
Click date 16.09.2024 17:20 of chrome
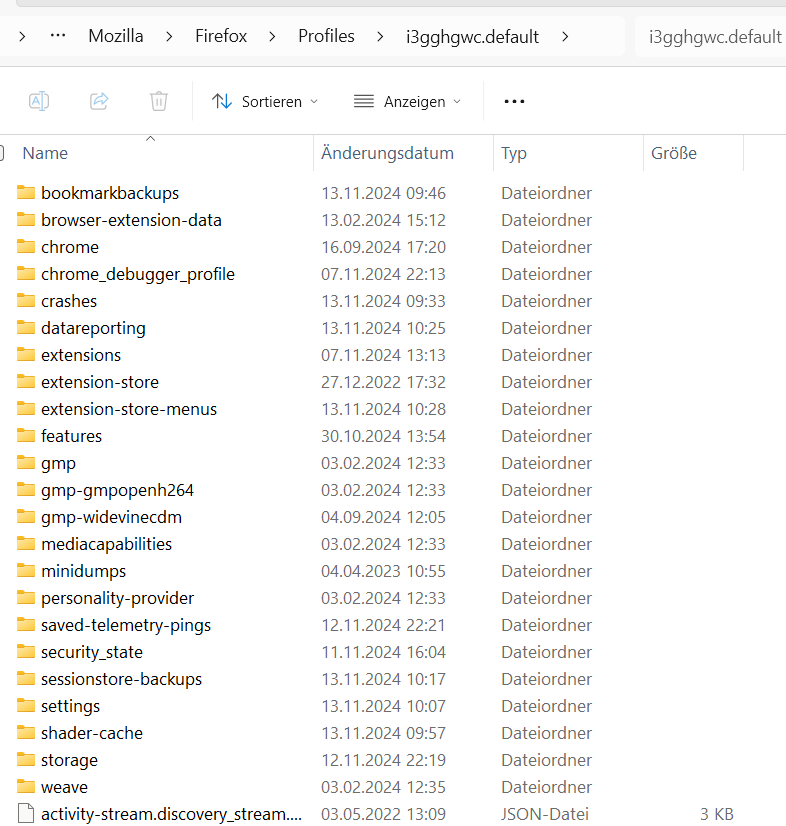384,247
